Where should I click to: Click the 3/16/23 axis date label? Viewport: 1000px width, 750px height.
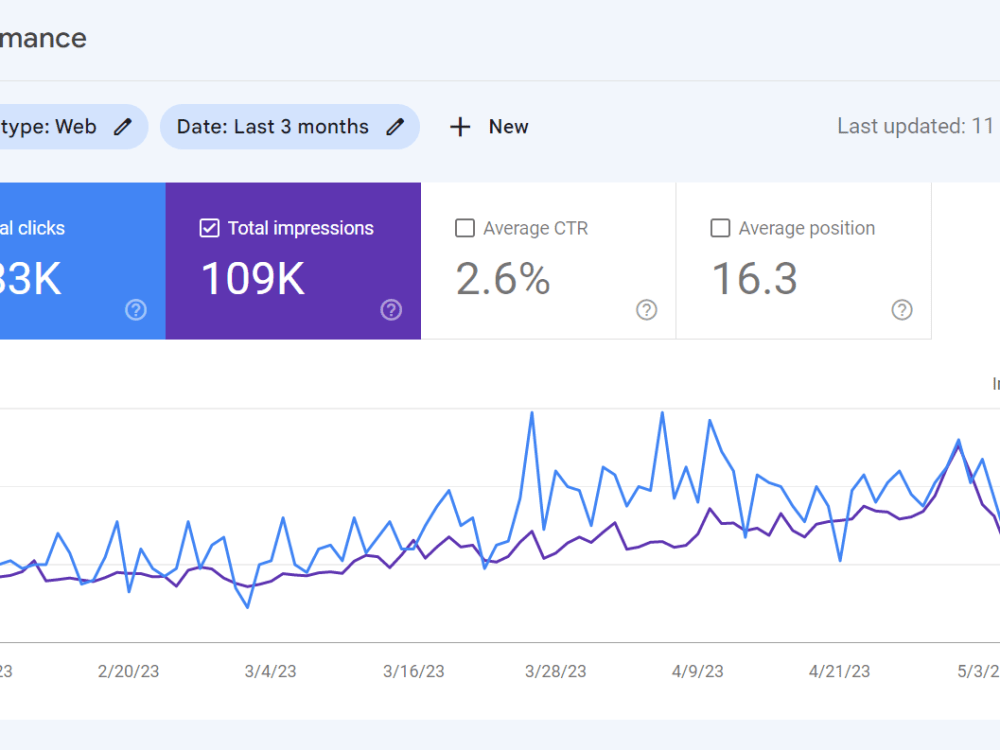coord(413,671)
